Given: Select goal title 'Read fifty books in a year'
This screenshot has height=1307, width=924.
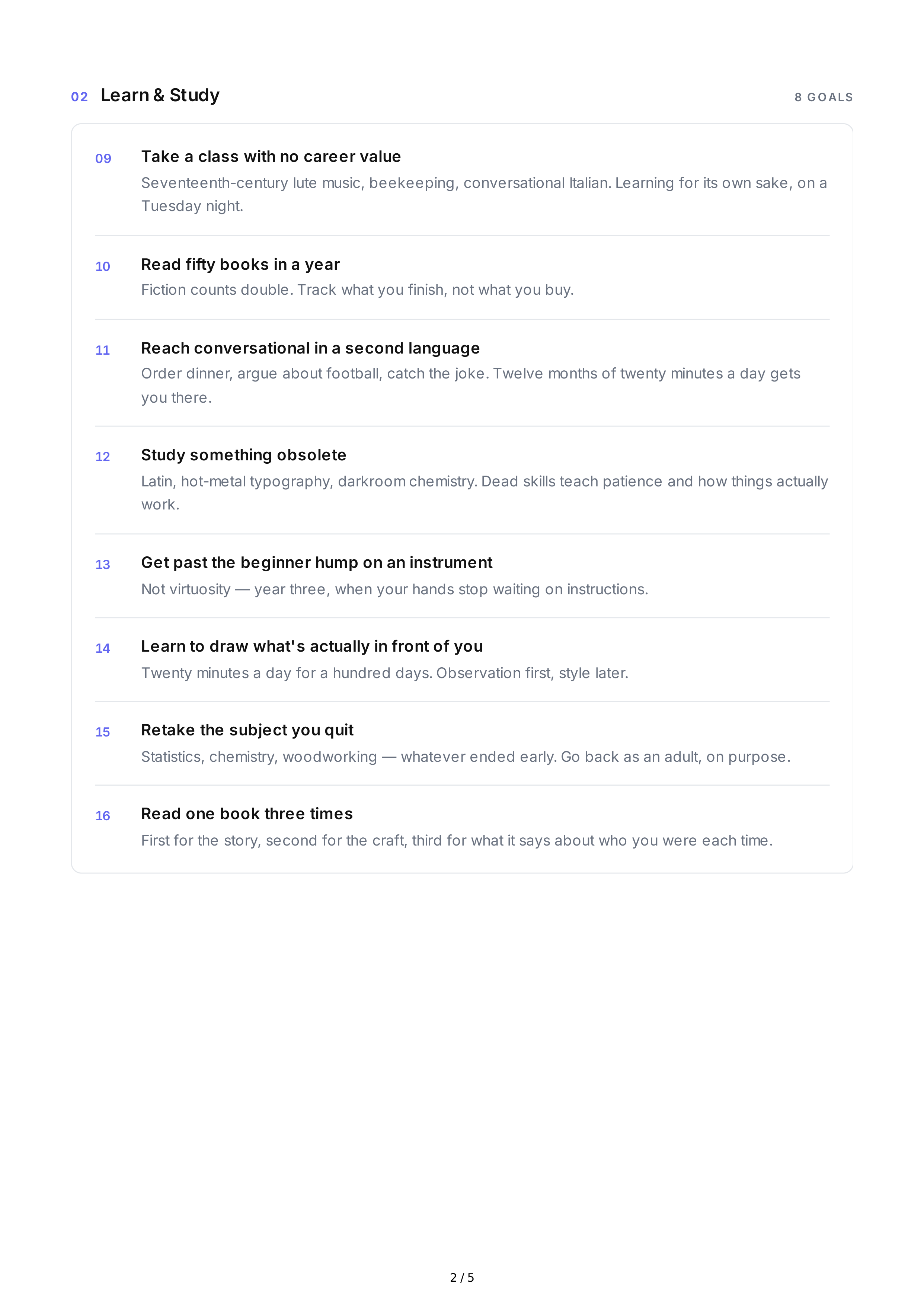Looking at the screenshot, I should pyautogui.click(x=240, y=265).
